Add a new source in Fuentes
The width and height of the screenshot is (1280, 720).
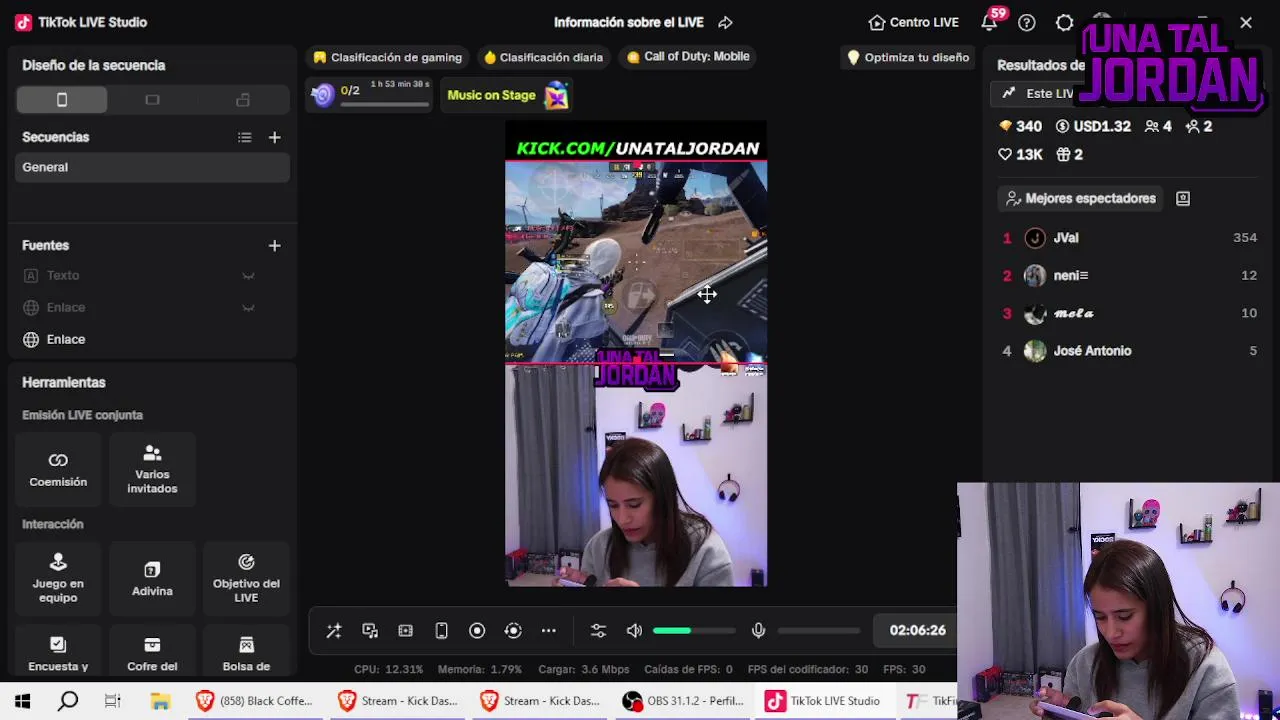274,245
